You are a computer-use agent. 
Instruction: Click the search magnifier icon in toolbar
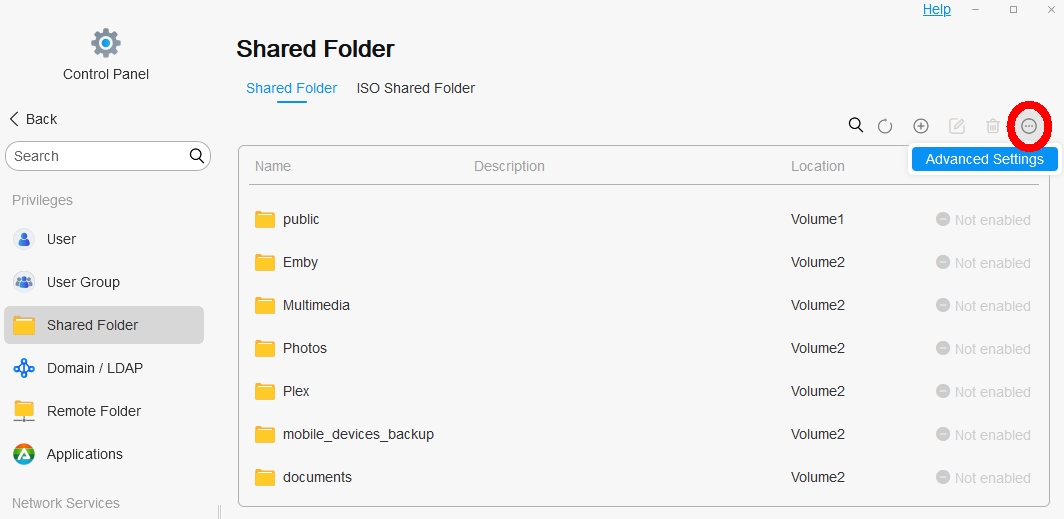coord(855,125)
